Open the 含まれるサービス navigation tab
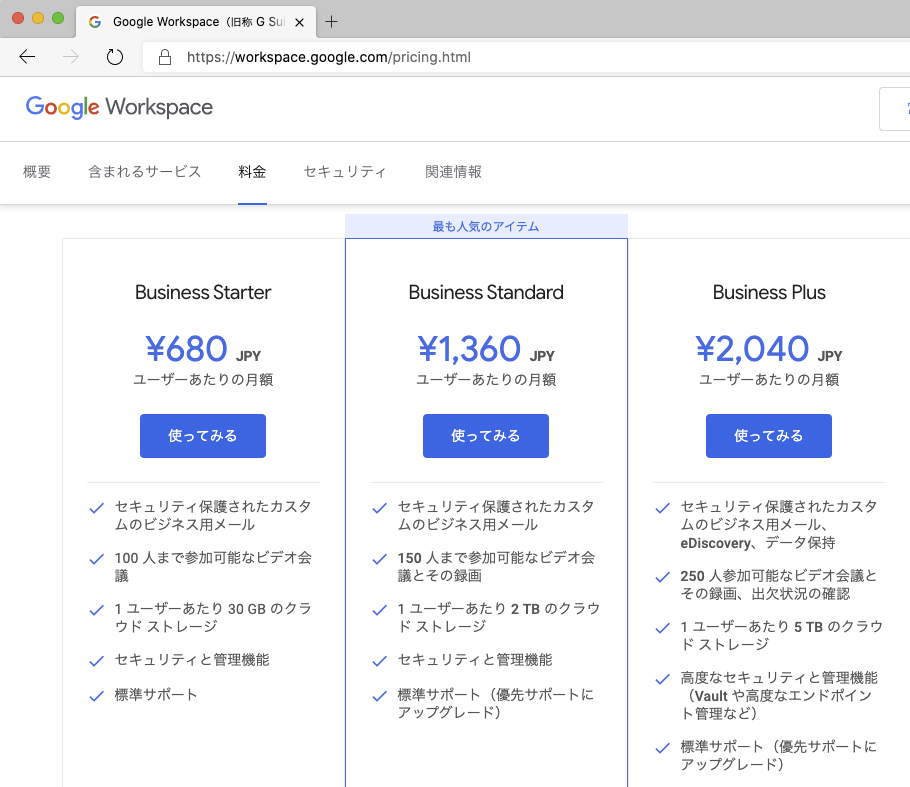This screenshot has height=787, width=910. [145, 172]
